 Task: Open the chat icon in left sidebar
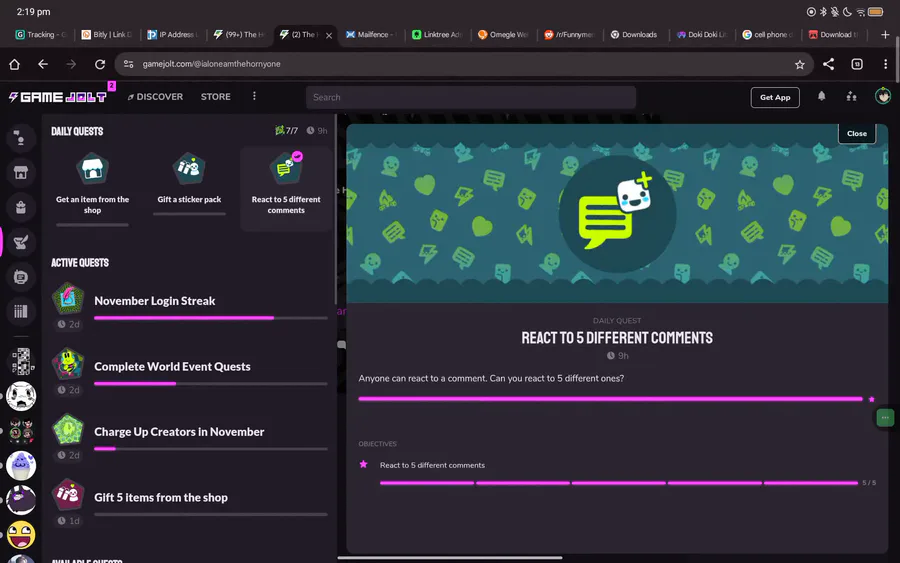[x=21, y=277]
